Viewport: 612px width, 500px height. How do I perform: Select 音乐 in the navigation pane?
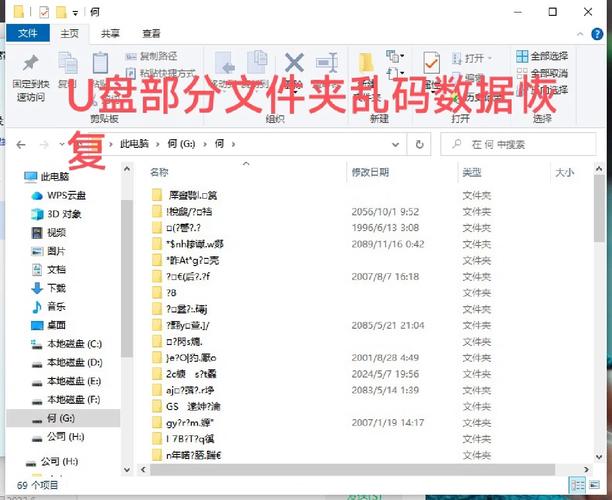pyautogui.click(x=48, y=307)
